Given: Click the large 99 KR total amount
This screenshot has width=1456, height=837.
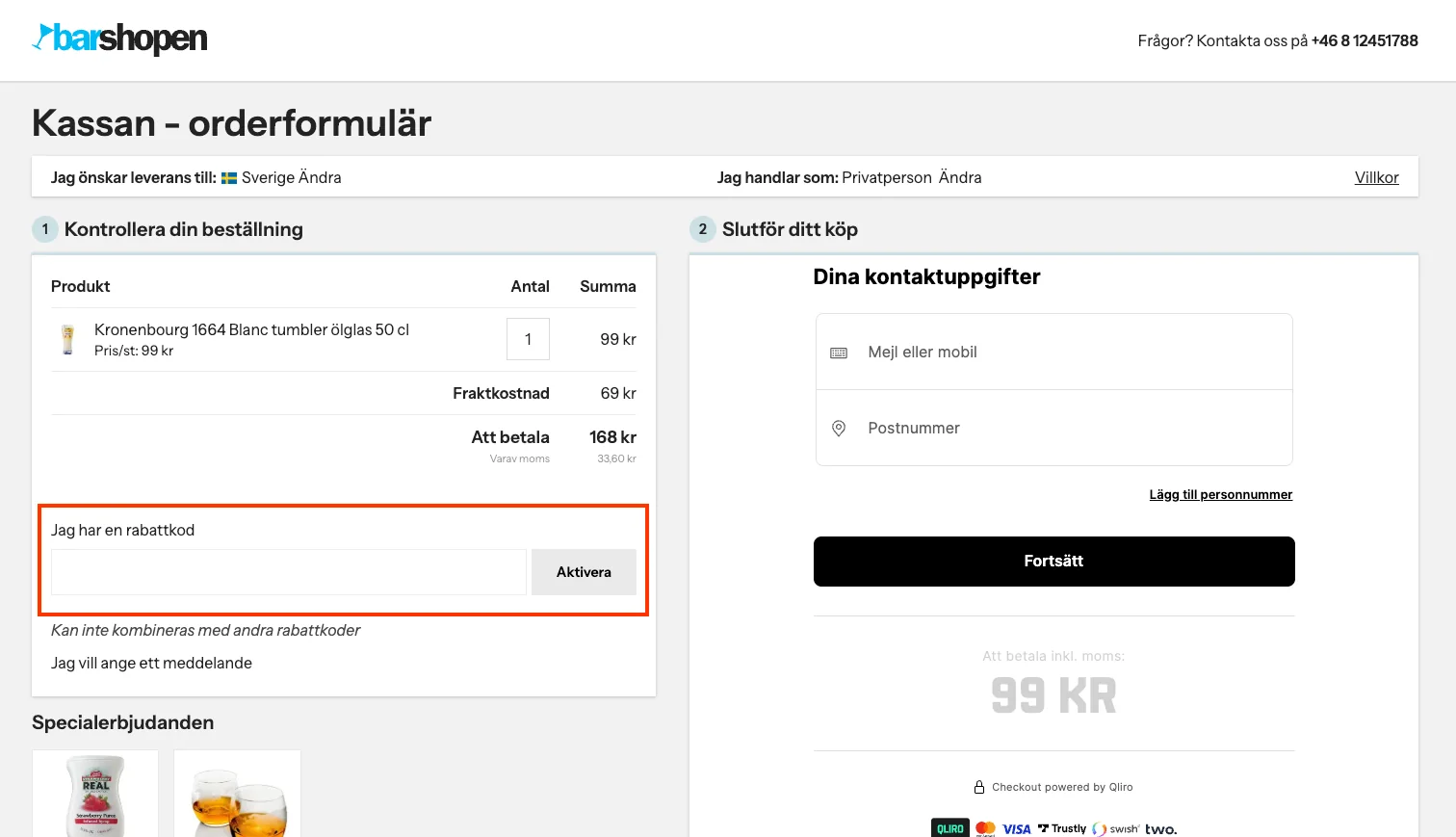Looking at the screenshot, I should (x=1053, y=695).
